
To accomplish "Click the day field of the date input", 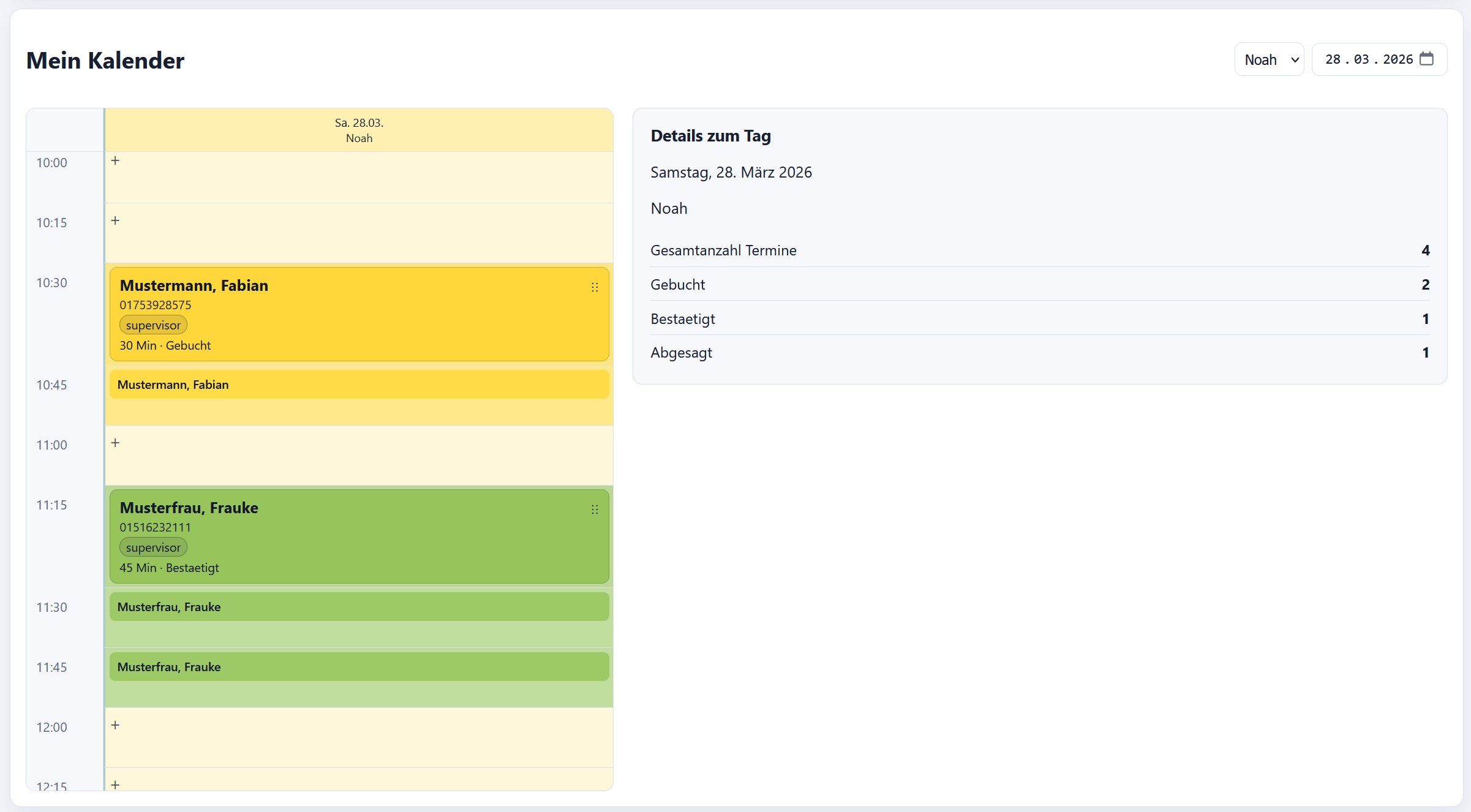I will pyautogui.click(x=1333, y=60).
